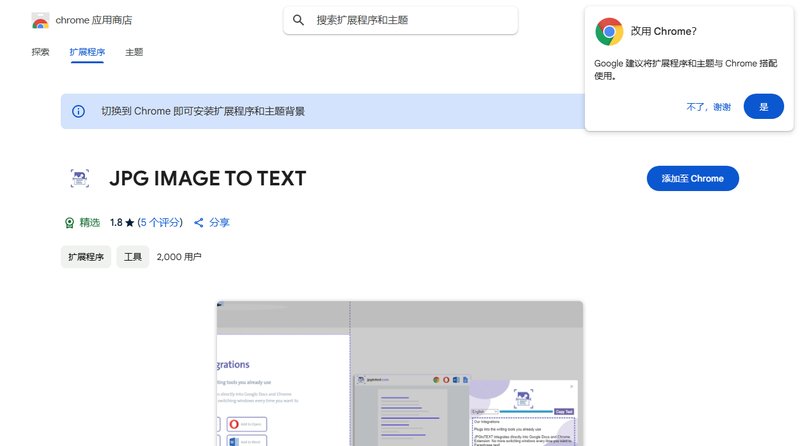The height and width of the screenshot is (446, 800).
Task: Click the 扩展程序 category chip
Action: tap(86, 257)
